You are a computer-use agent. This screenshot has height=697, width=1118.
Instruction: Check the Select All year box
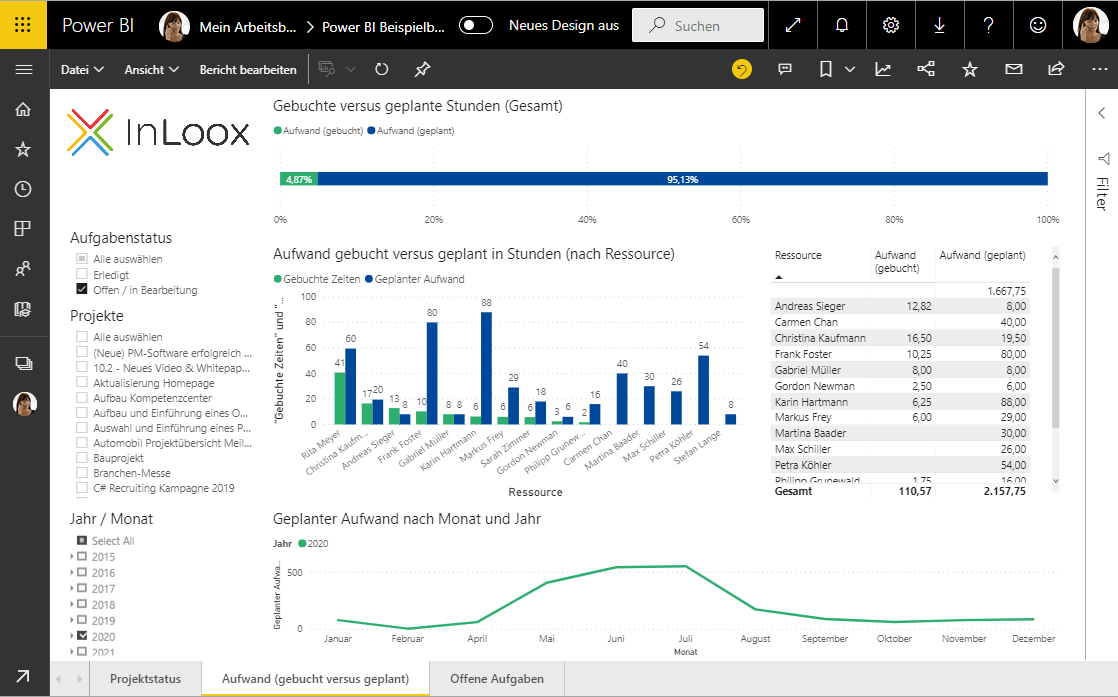[x=82, y=540]
